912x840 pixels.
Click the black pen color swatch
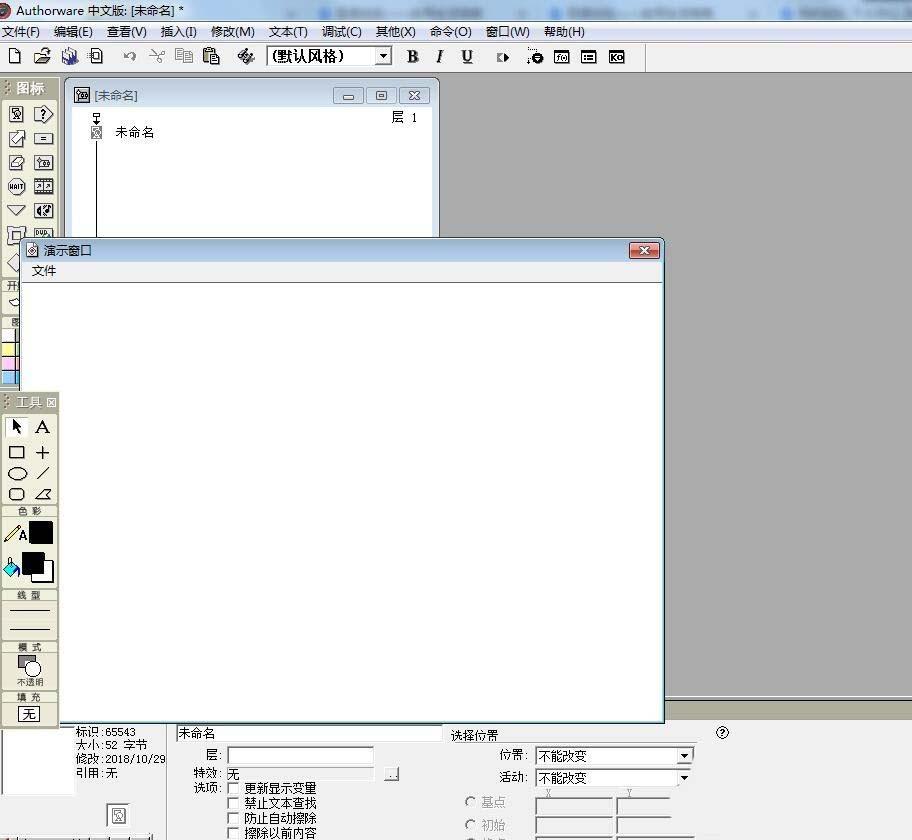pos(41,533)
